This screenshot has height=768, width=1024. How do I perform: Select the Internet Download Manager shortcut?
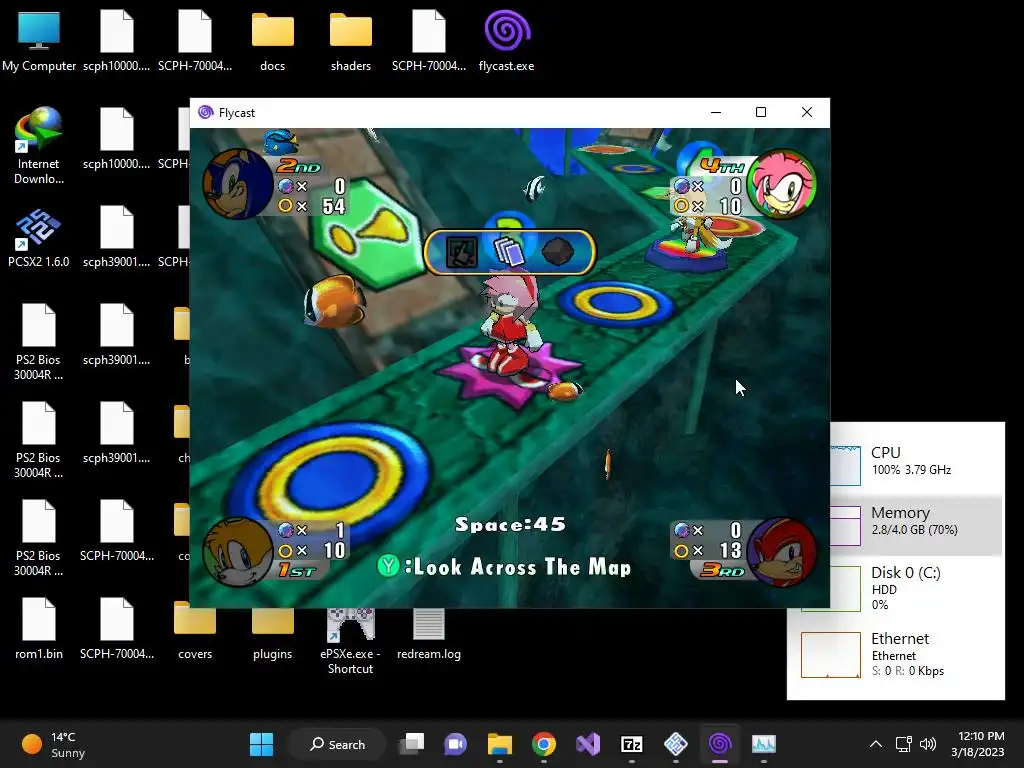tap(39, 146)
